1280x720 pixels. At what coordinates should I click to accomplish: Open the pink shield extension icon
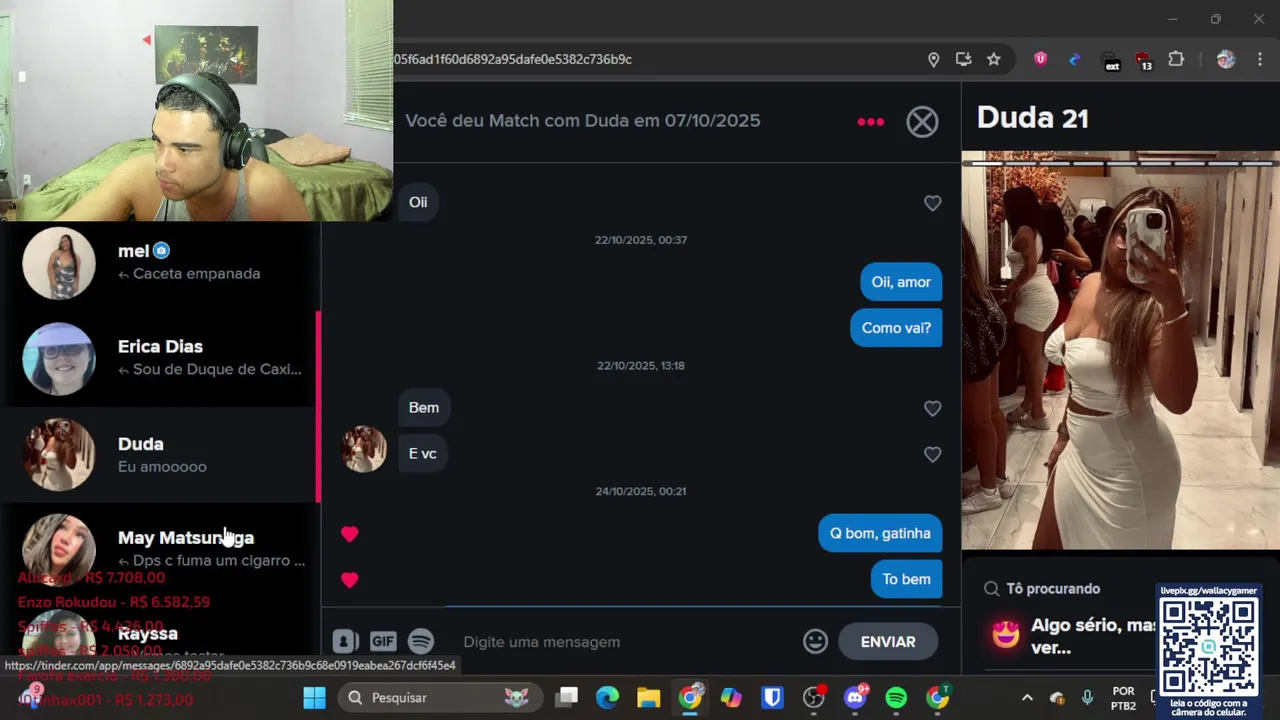pyautogui.click(x=1040, y=59)
